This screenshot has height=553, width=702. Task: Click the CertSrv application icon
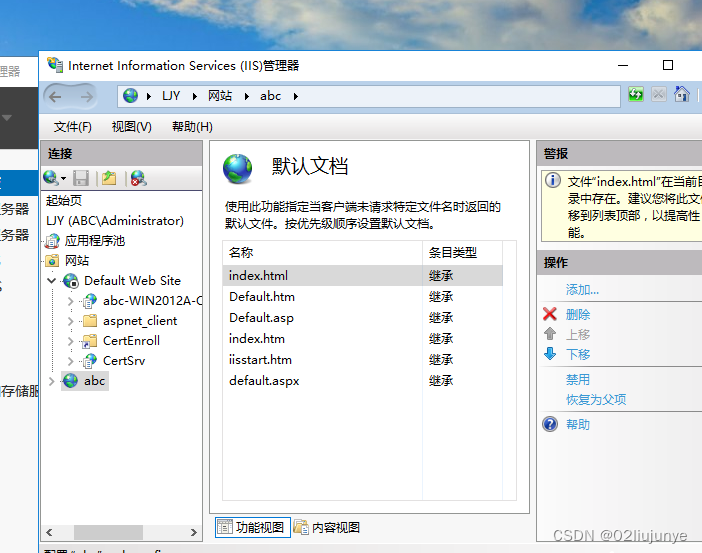click(x=90, y=360)
